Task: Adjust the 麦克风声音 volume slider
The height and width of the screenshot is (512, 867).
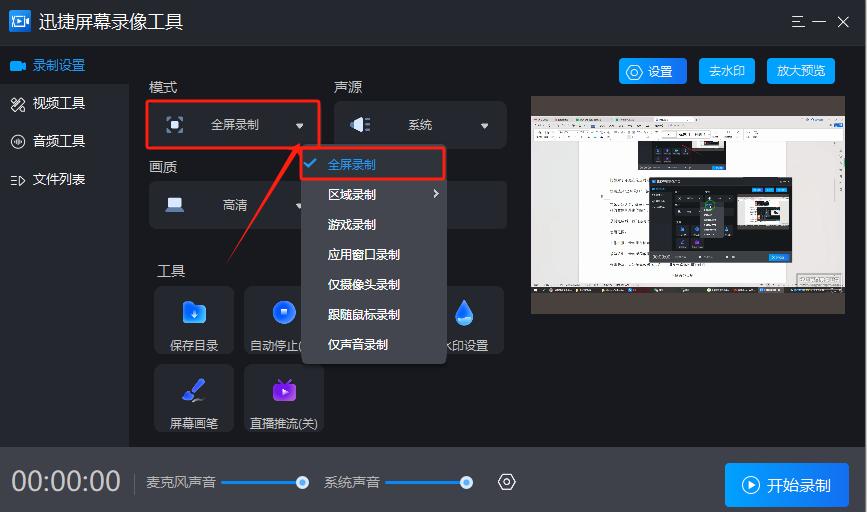Action: [x=264, y=483]
